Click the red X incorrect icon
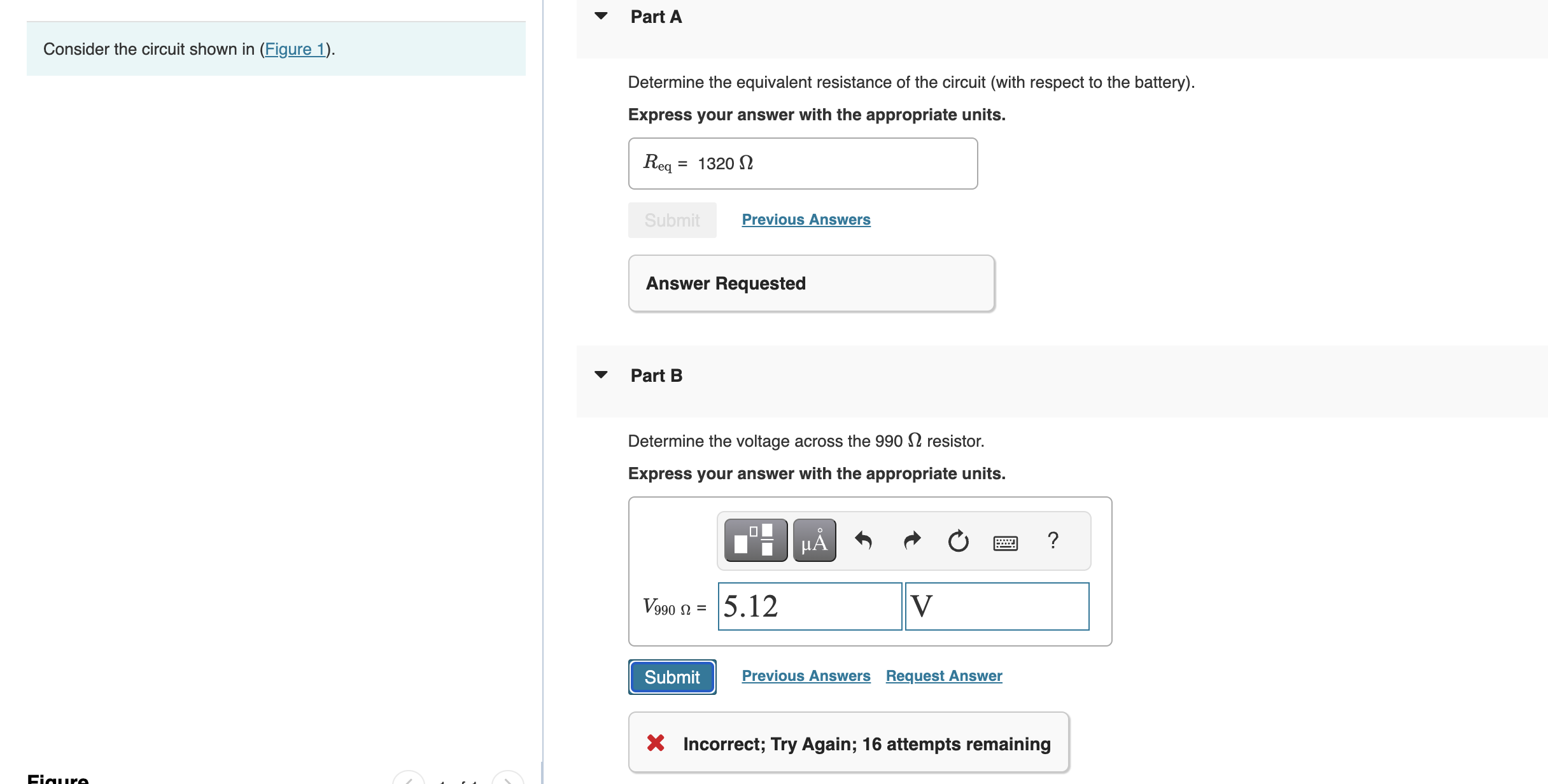The image size is (1548, 784). pos(656,743)
